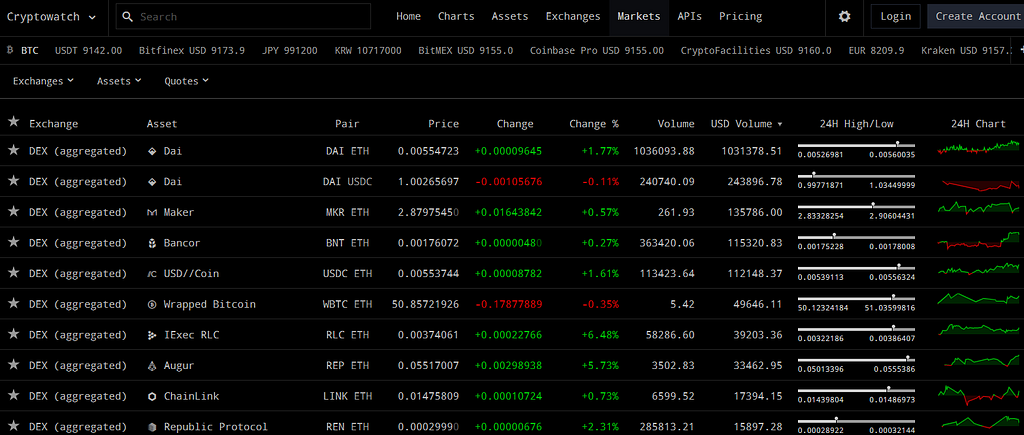Click the star icon in table header

point(13,122)
